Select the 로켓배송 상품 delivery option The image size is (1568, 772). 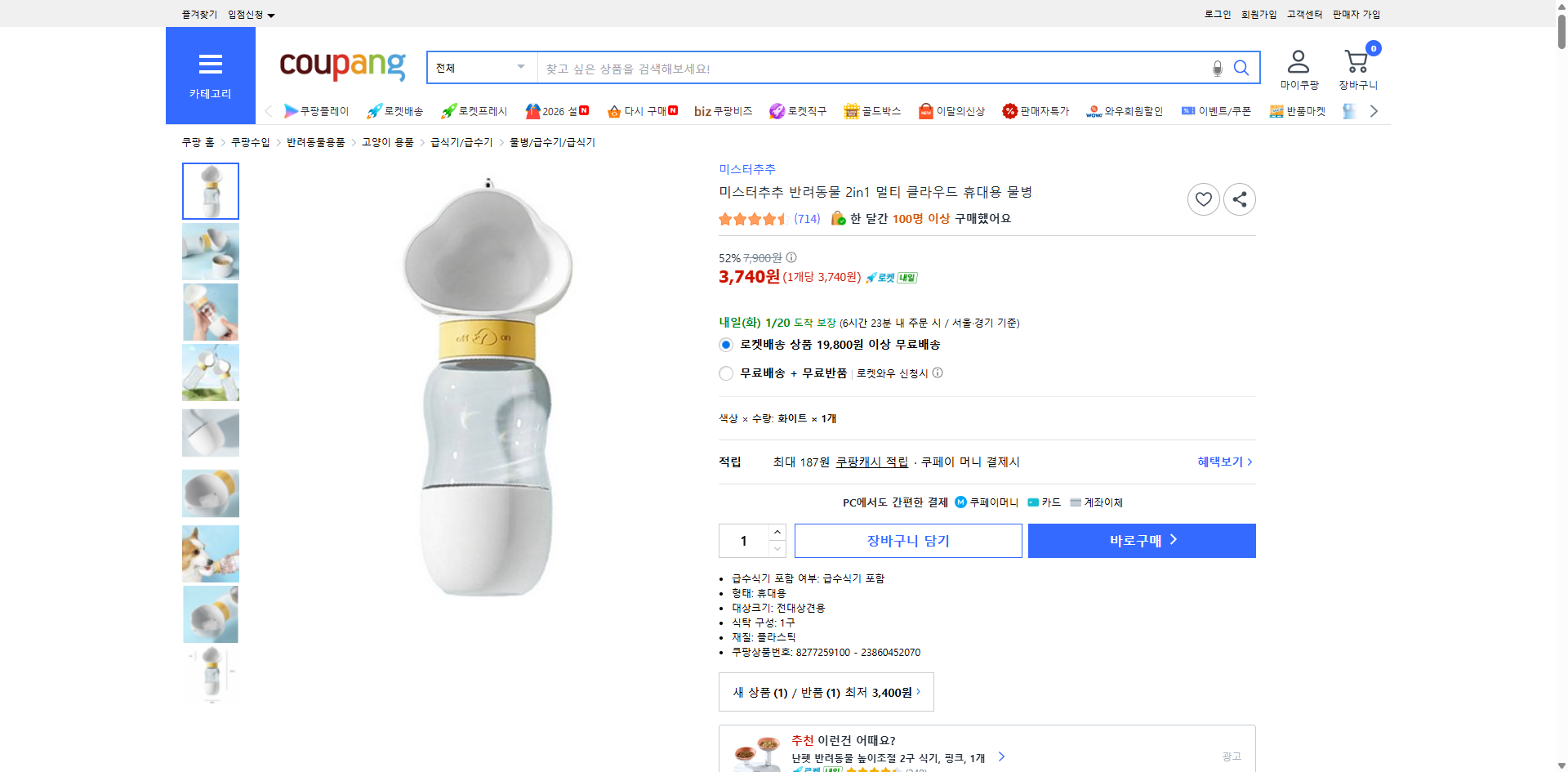tap(725, 344)
